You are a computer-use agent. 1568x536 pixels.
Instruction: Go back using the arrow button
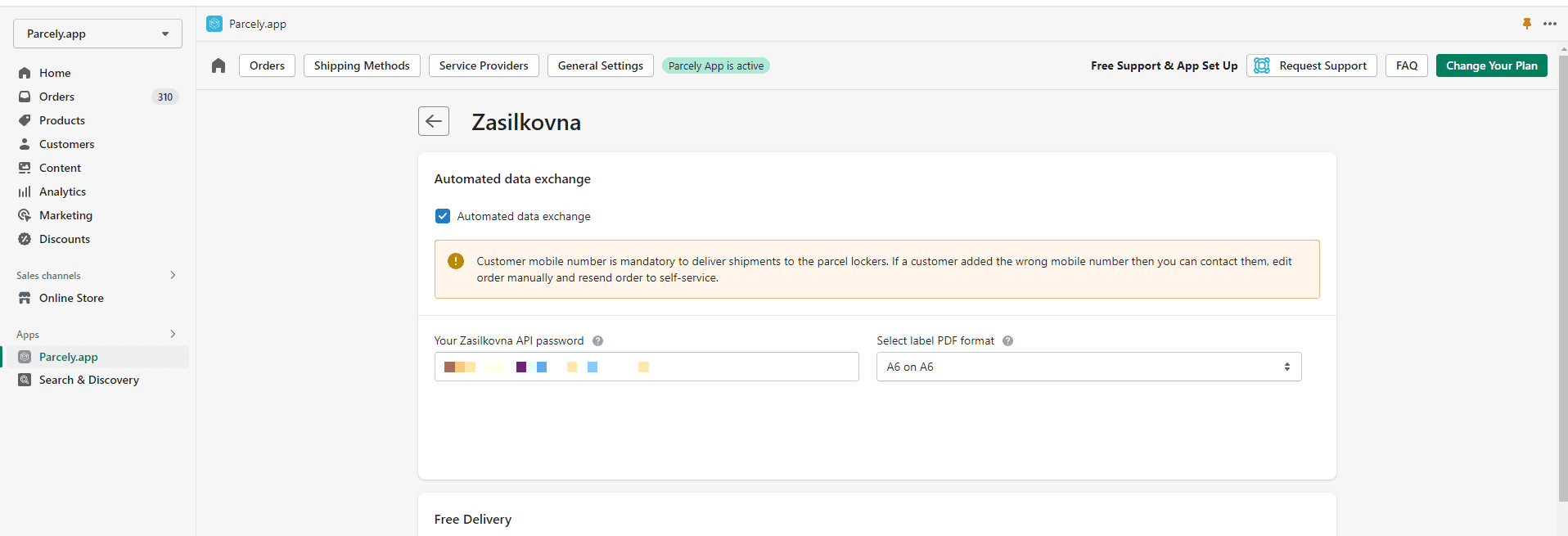coord(434,121)
